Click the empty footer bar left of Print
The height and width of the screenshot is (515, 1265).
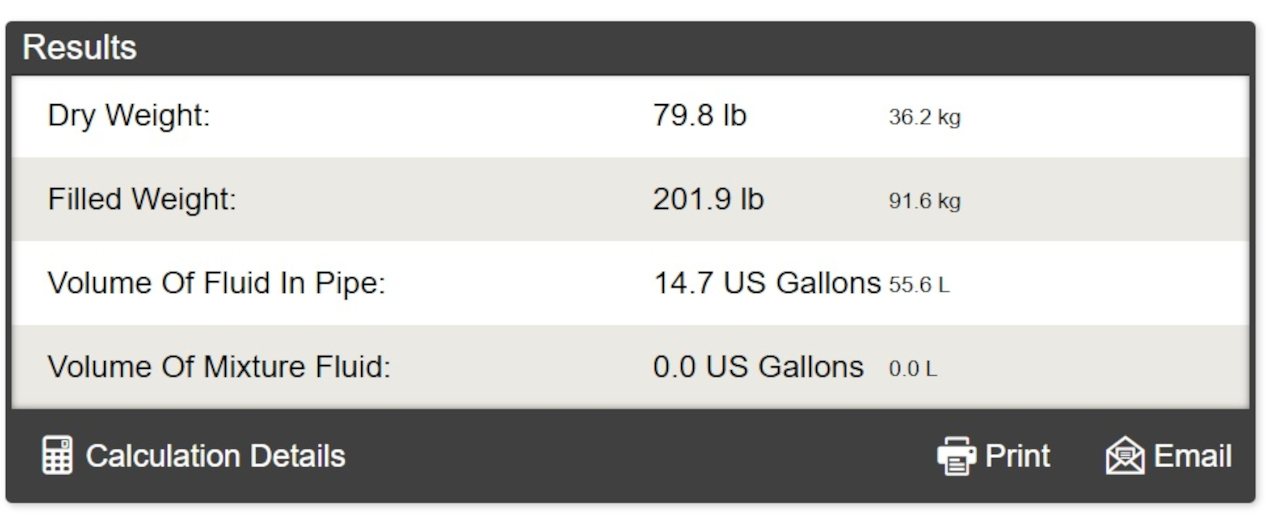click(x=640, y=456)
